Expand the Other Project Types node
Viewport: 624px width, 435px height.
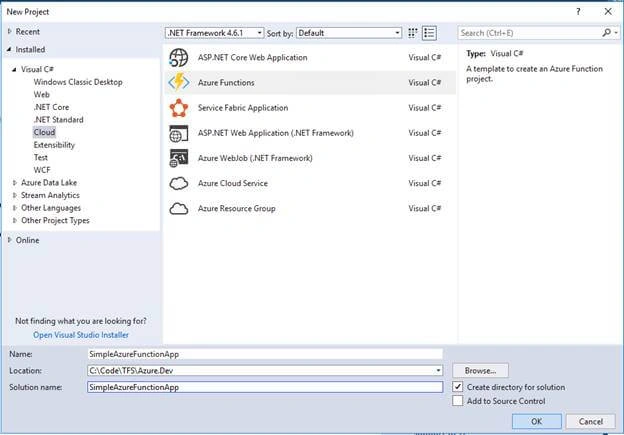click(x=15, y=220)
